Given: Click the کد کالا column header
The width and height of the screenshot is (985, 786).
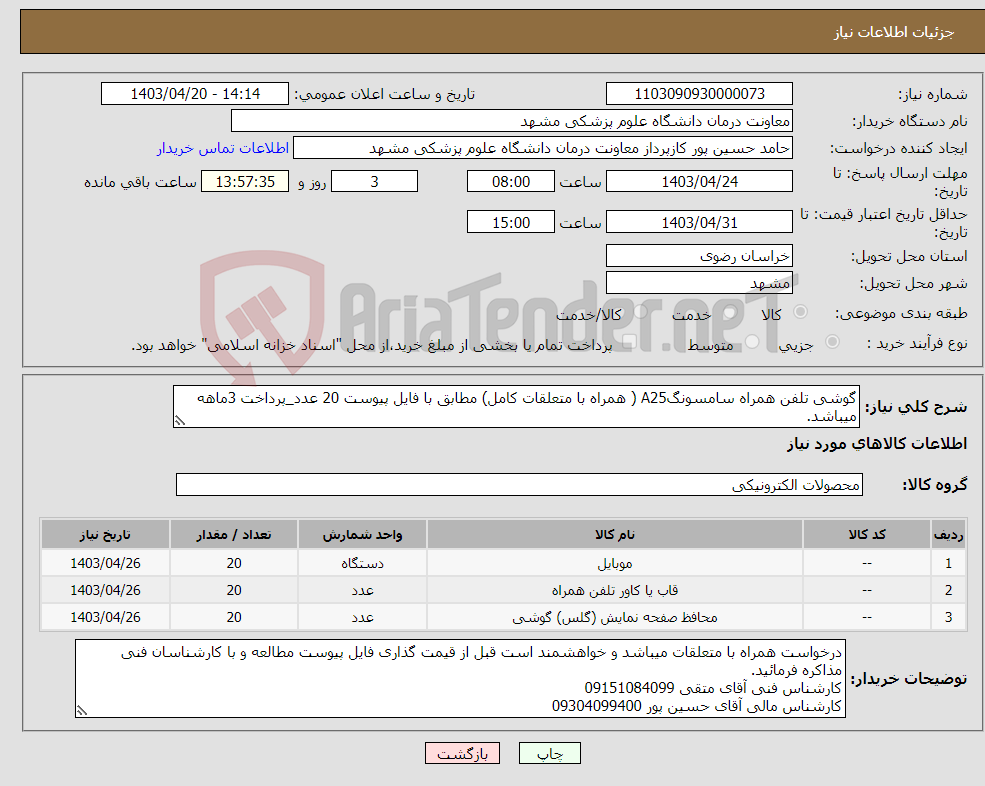Looking at the screenshot, I should click(867, 535).
